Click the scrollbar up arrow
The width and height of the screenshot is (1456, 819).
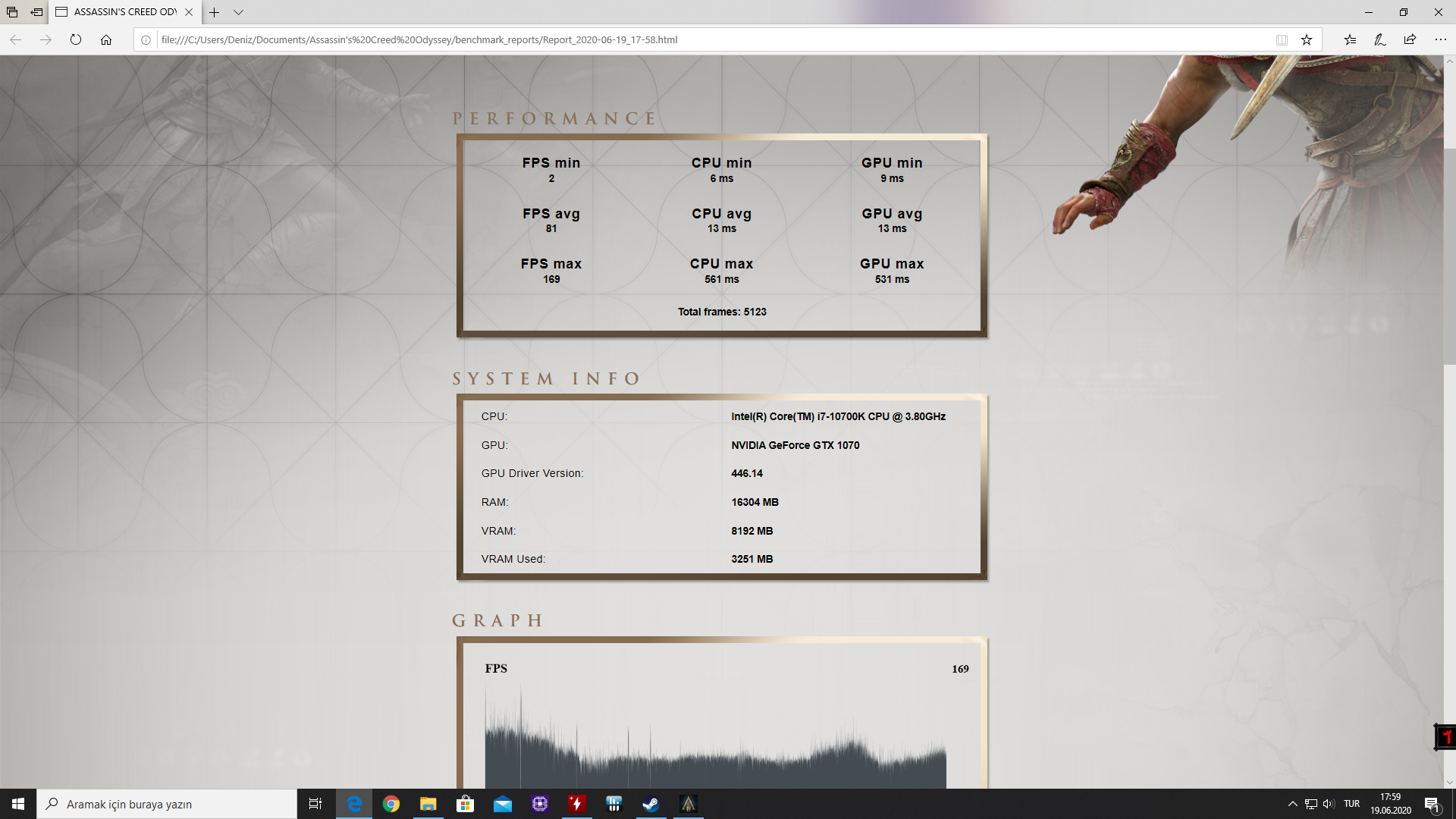[1449, 61]
